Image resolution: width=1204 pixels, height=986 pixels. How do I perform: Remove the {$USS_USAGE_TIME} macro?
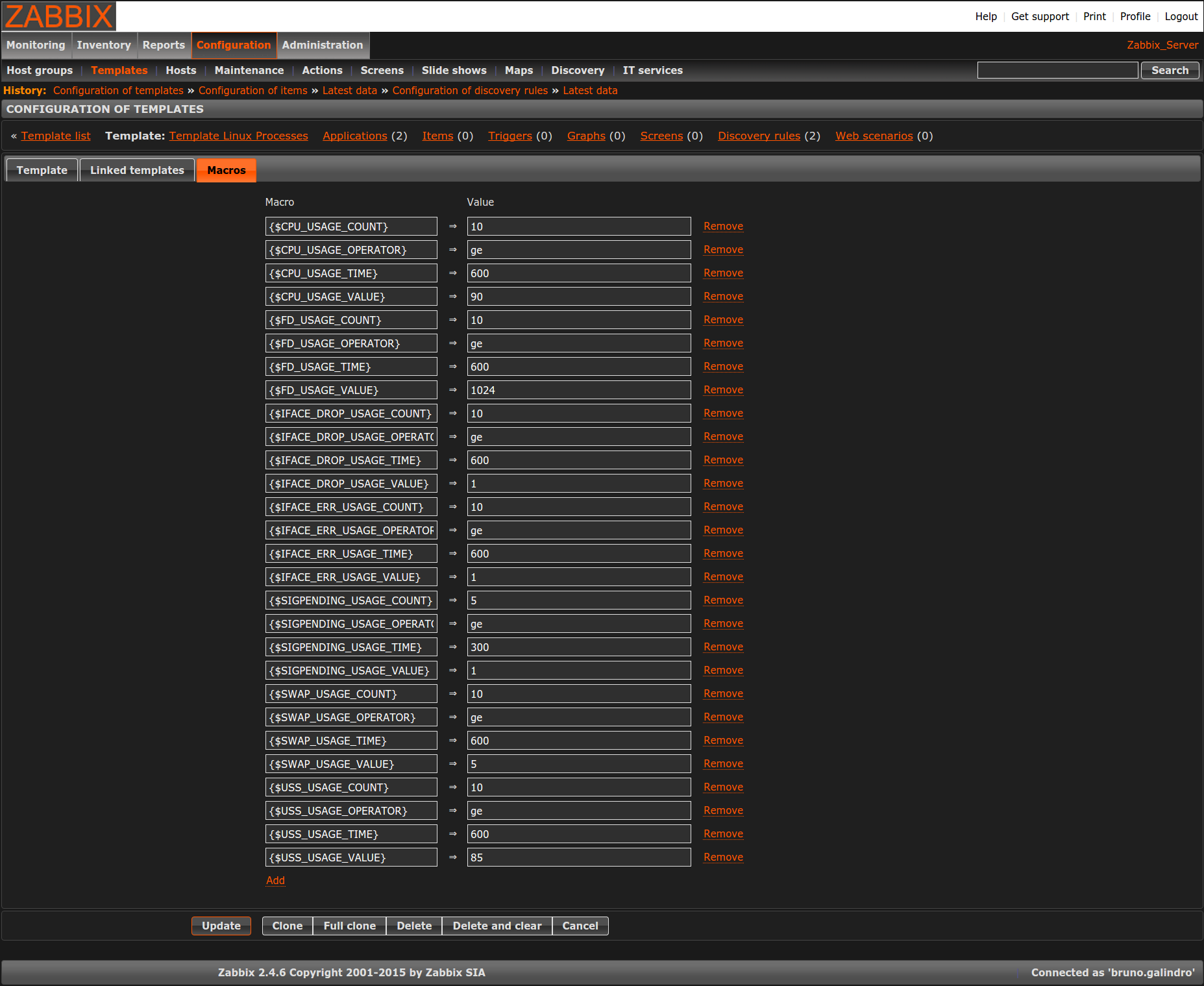tap(723, 833)
